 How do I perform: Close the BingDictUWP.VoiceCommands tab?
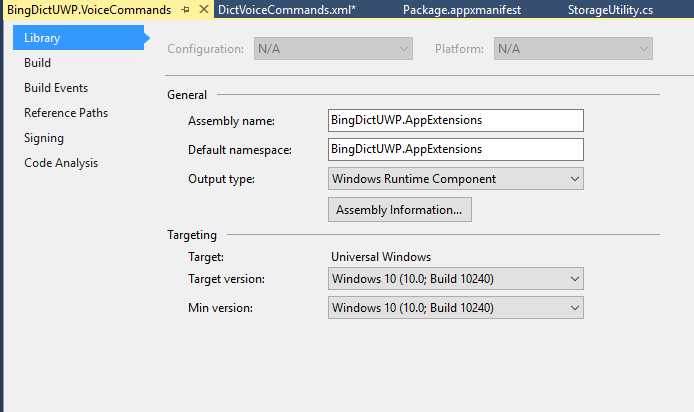204,9
